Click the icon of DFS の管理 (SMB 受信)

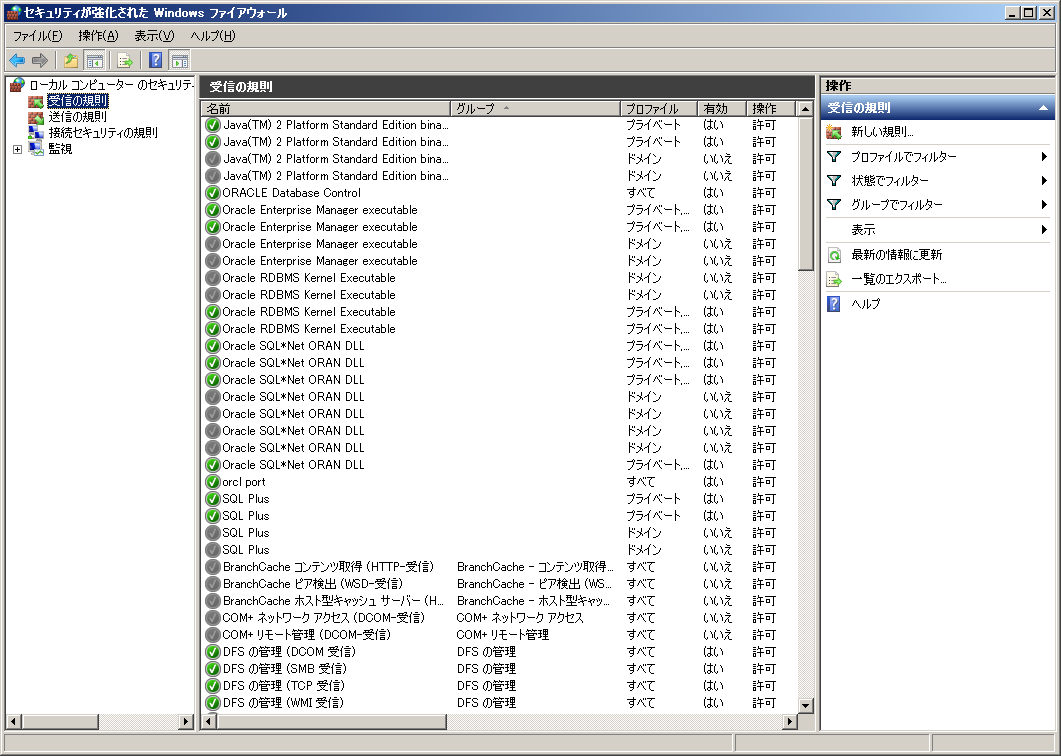point(213,669)
